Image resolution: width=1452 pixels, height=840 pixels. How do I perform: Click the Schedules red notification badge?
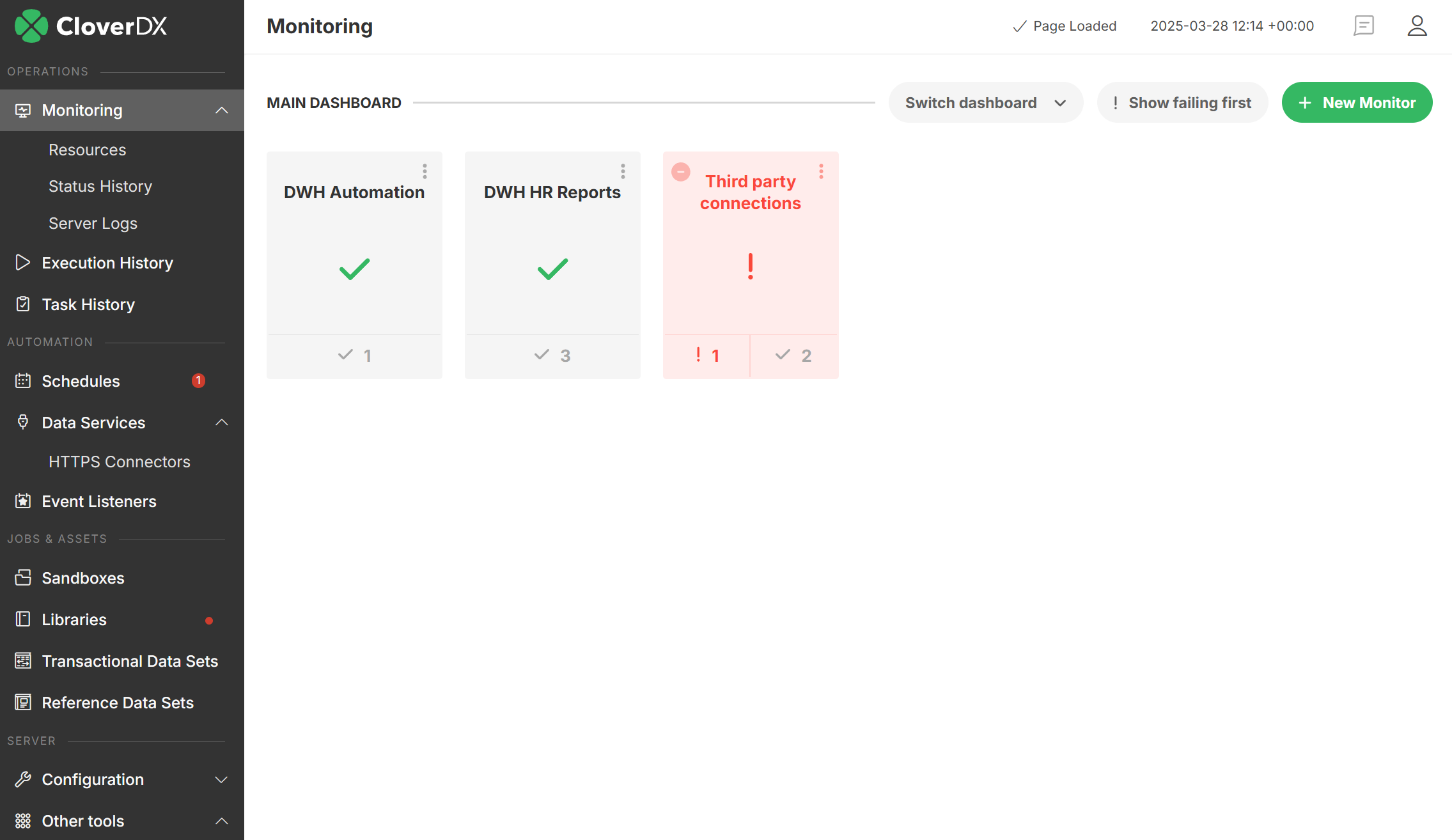[198, 380]
